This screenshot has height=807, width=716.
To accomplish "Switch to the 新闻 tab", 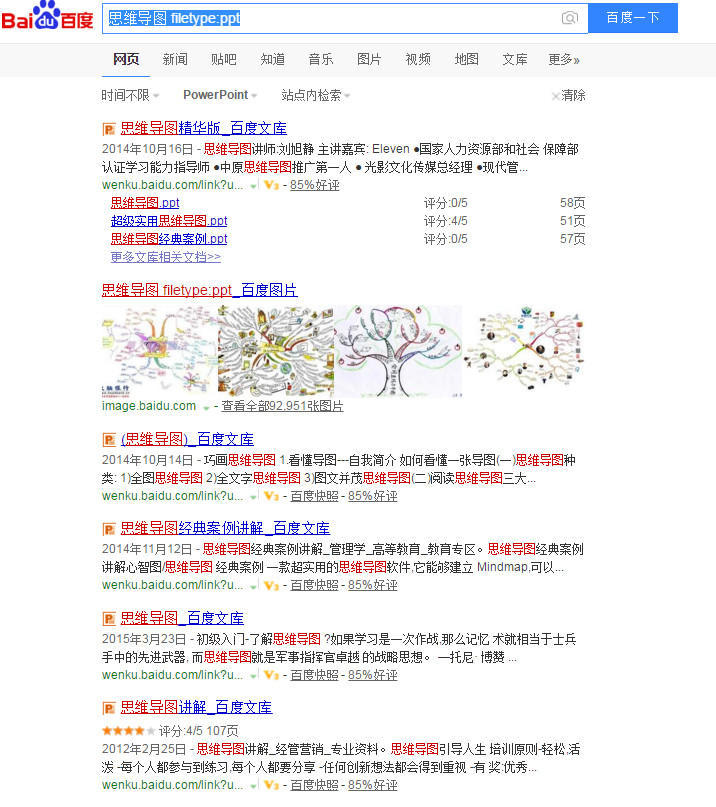I will [175, 60].
